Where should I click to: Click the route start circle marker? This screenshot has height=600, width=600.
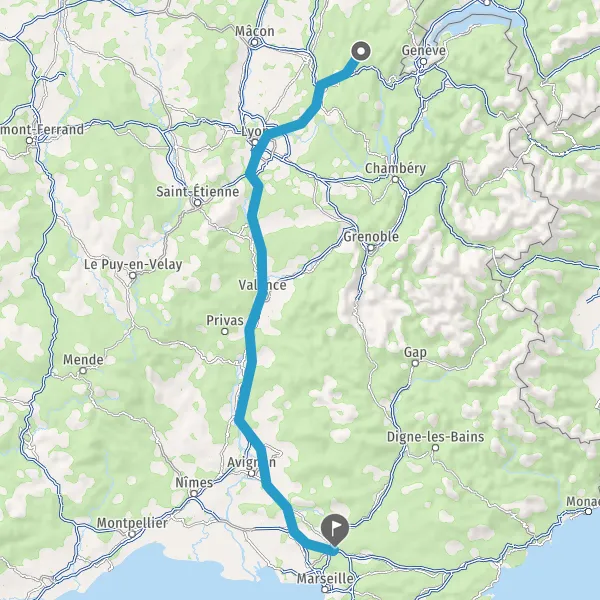tap(360, 51)
